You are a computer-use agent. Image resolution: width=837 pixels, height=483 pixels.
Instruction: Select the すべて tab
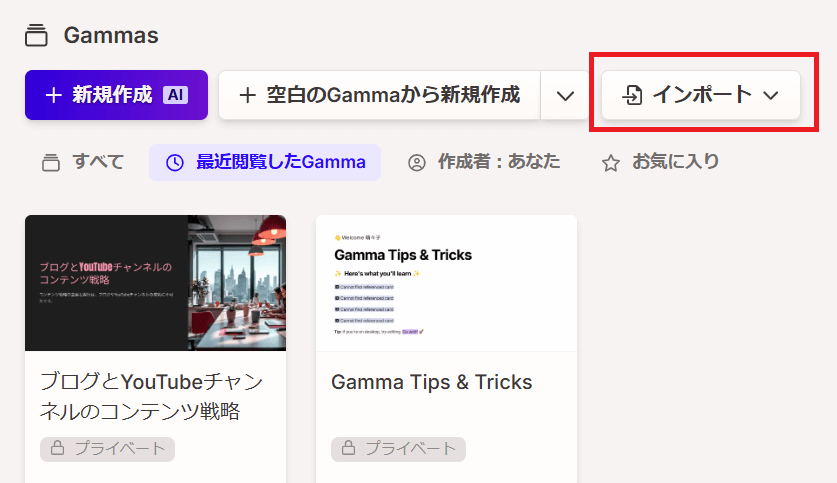click(83, 162)
